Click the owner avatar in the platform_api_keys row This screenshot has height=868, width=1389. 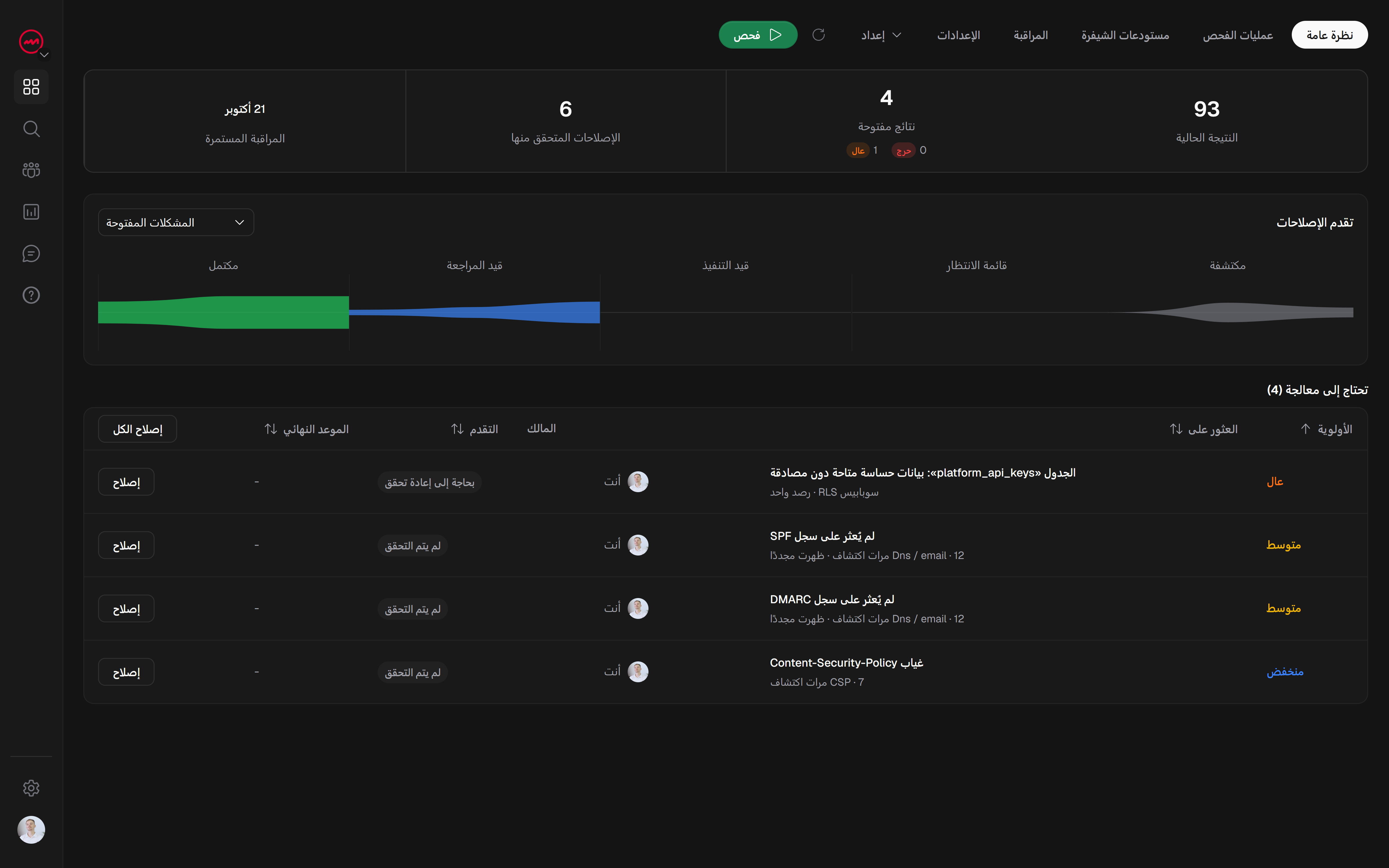point(638,482)
